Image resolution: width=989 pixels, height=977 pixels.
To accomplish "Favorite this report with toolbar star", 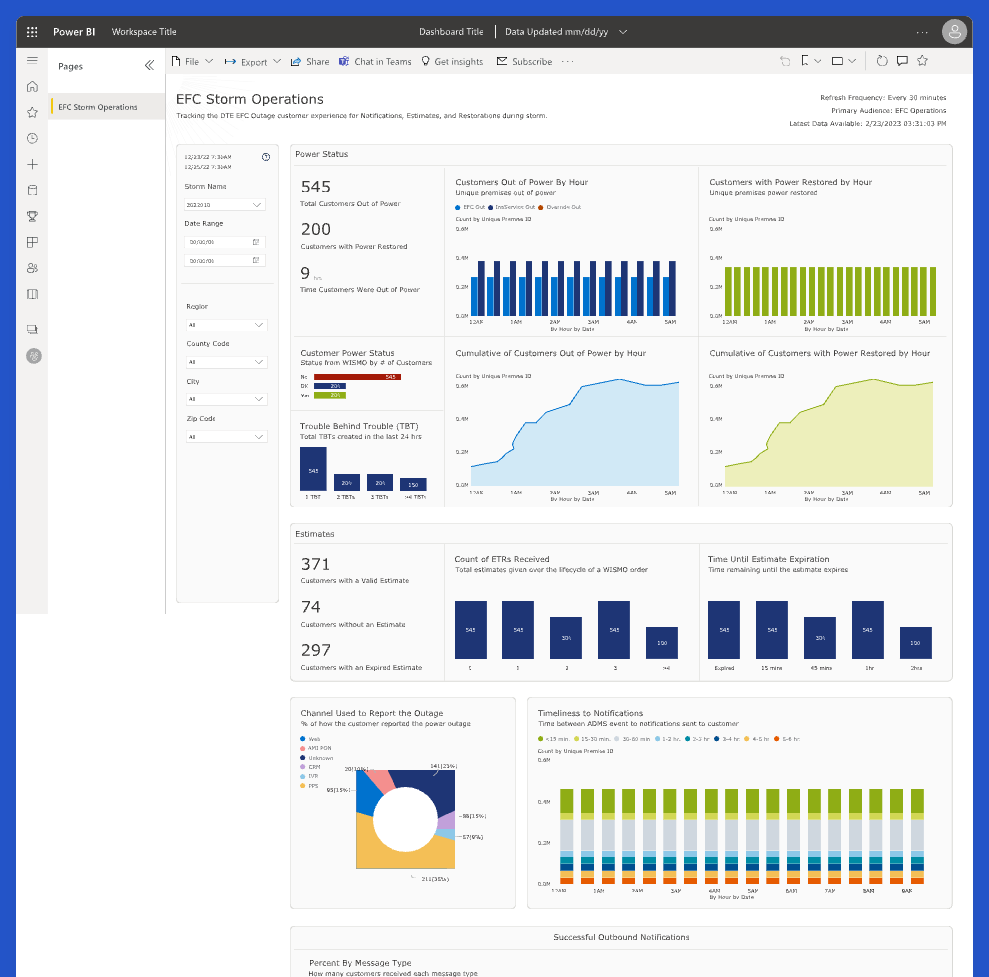I will click(923, 61).
